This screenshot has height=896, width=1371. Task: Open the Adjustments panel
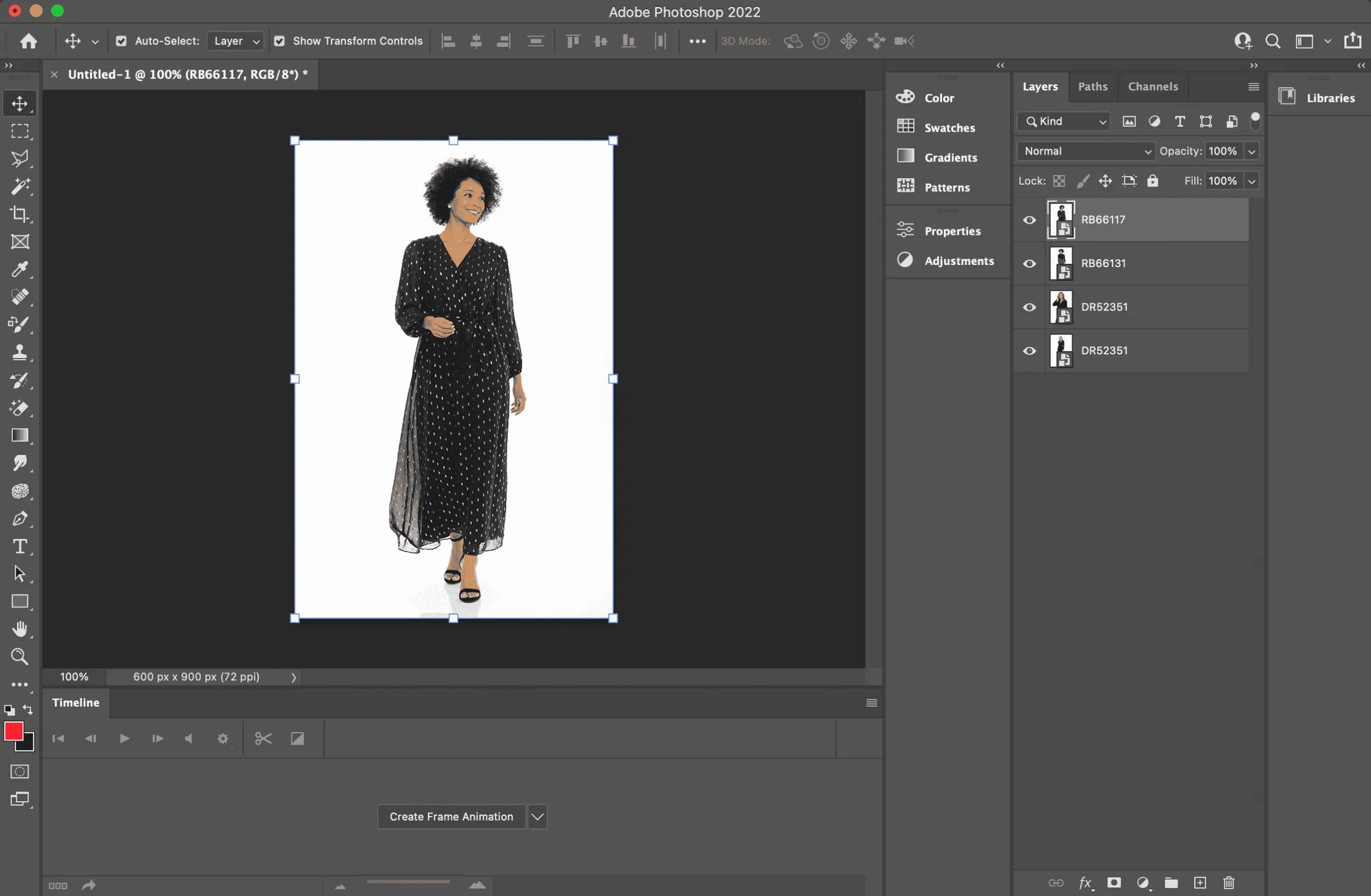pos(958,261)
